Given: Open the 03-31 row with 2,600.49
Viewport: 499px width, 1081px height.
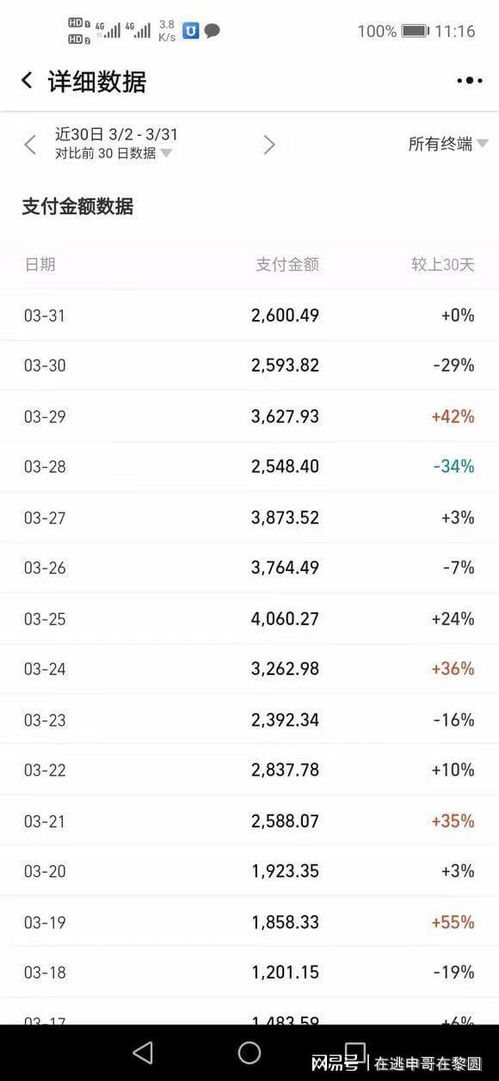Looking at the screenshot, I should [250, 315].
